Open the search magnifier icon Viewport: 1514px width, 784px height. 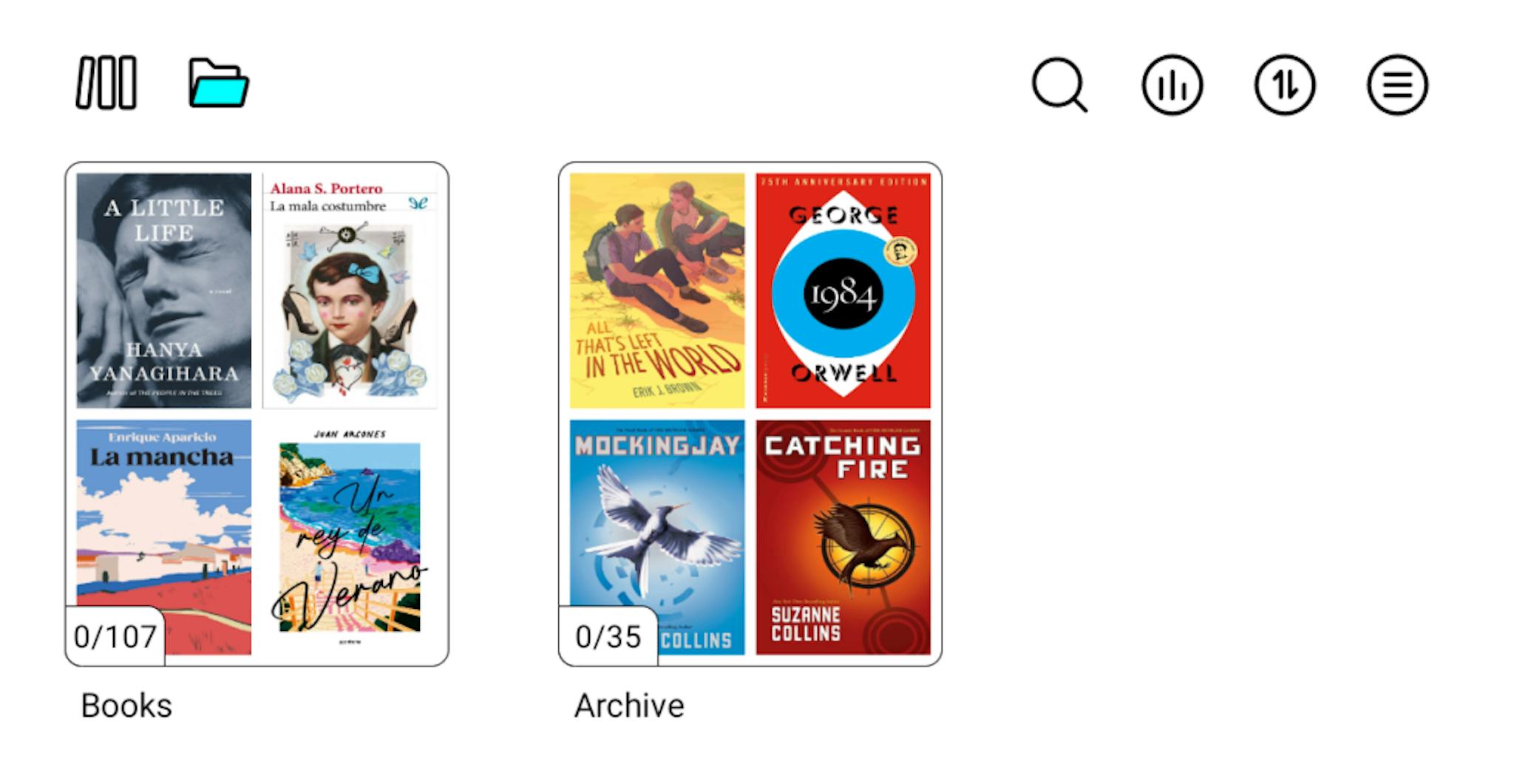pos(1060,85)
